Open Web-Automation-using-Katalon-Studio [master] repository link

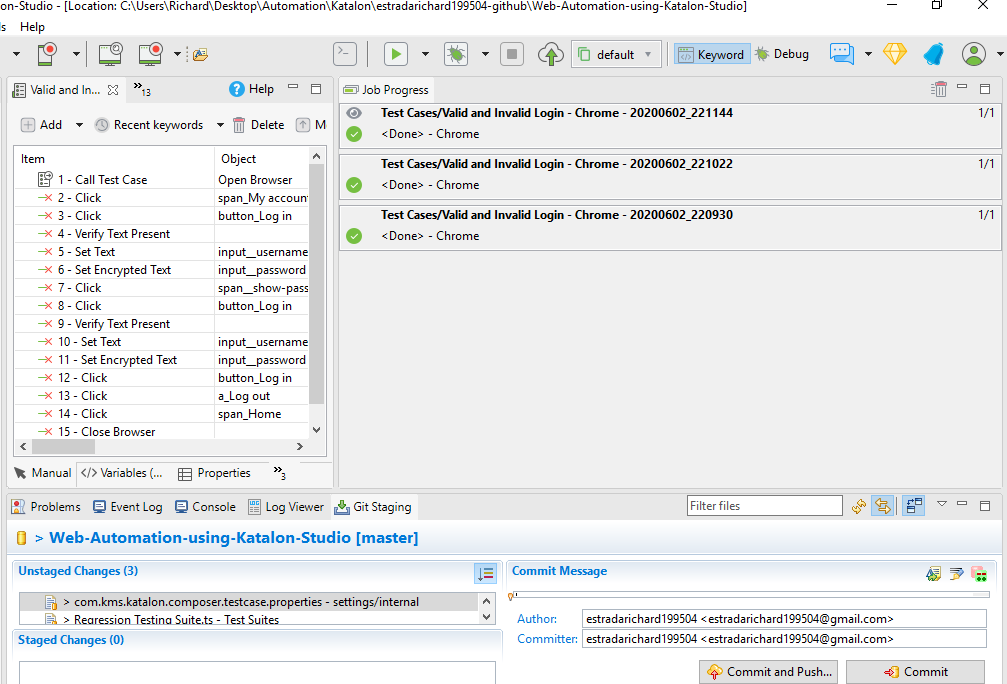tap(234, 538)
